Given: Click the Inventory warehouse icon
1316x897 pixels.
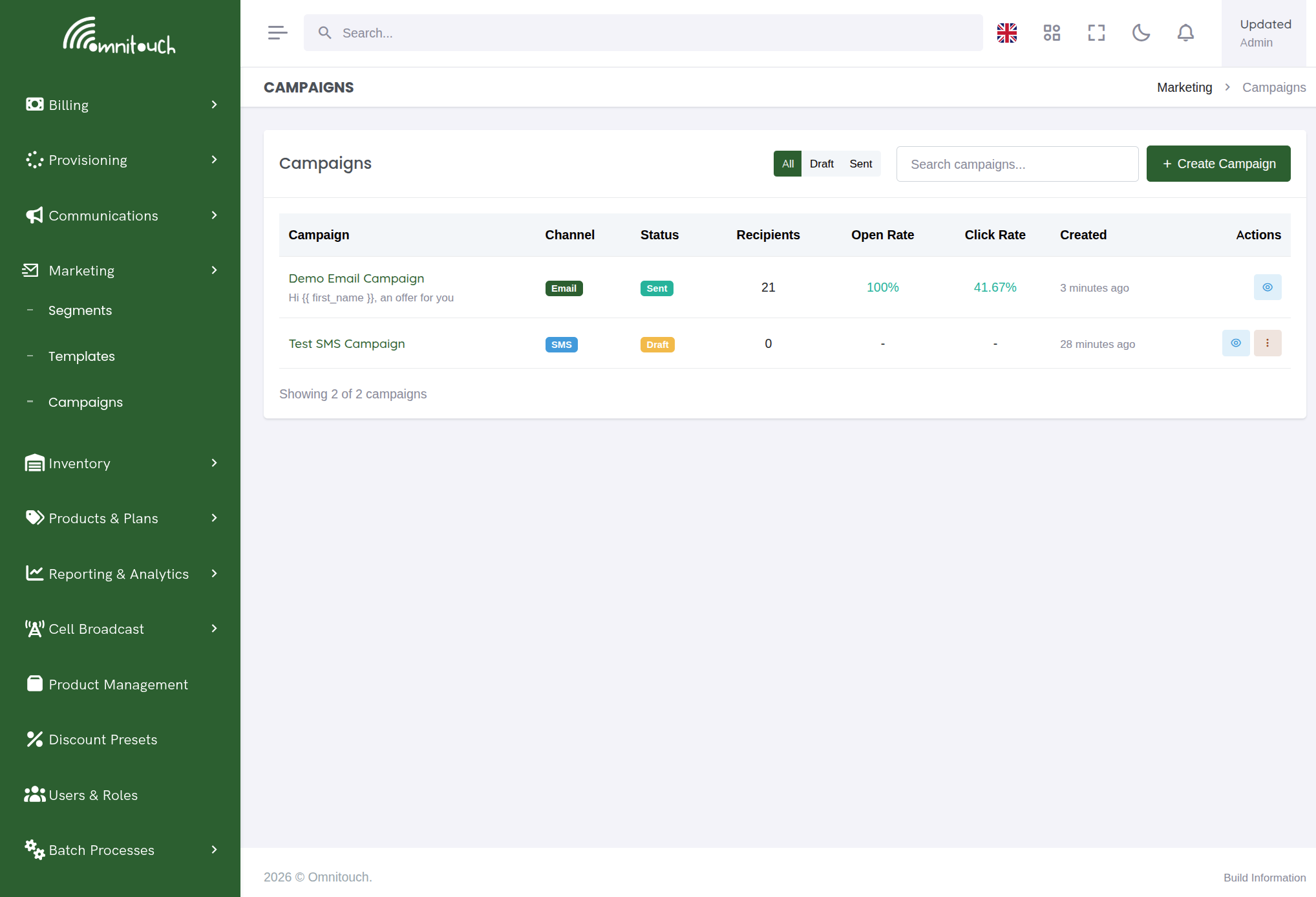Looking at the screenshot, I should (35, 463).
